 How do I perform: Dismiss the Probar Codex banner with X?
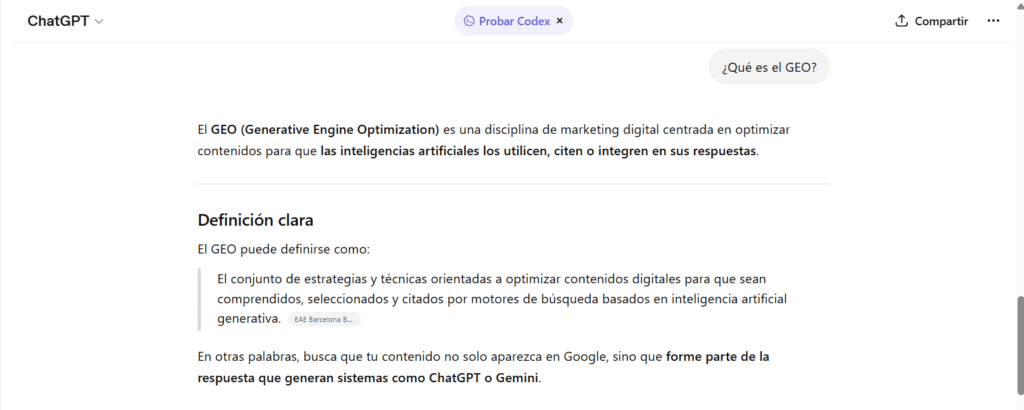click(560, 20)
